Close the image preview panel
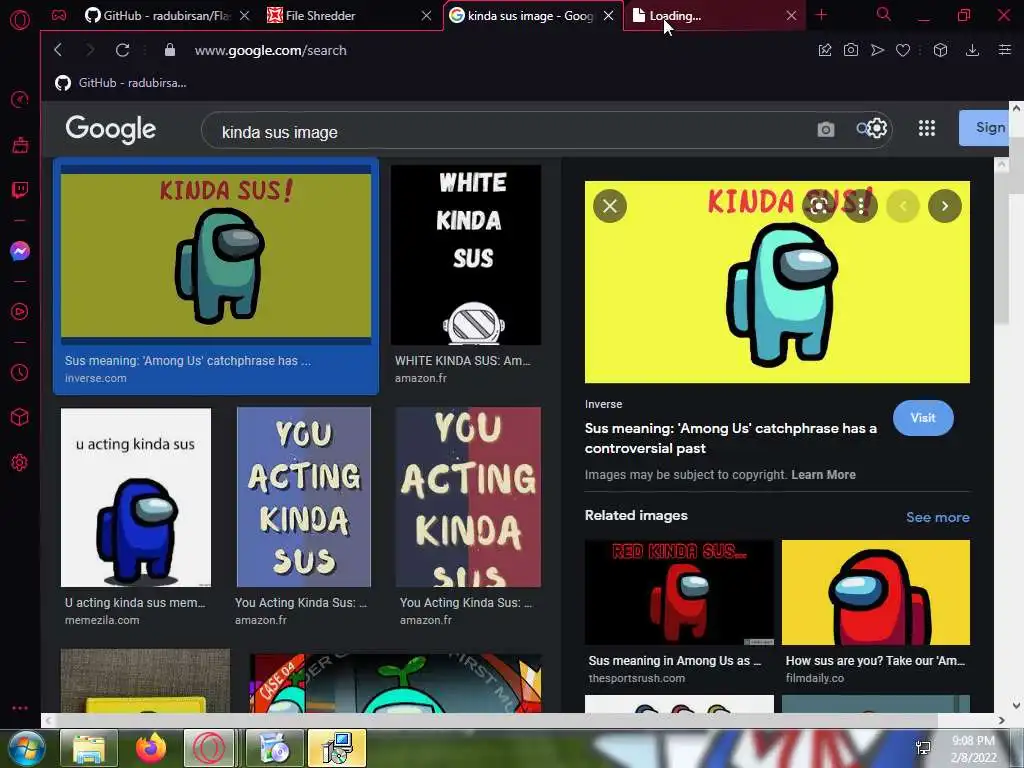The height and width of the screenshot is (768, 1024). pyautogui.click(x=610, y=206)
